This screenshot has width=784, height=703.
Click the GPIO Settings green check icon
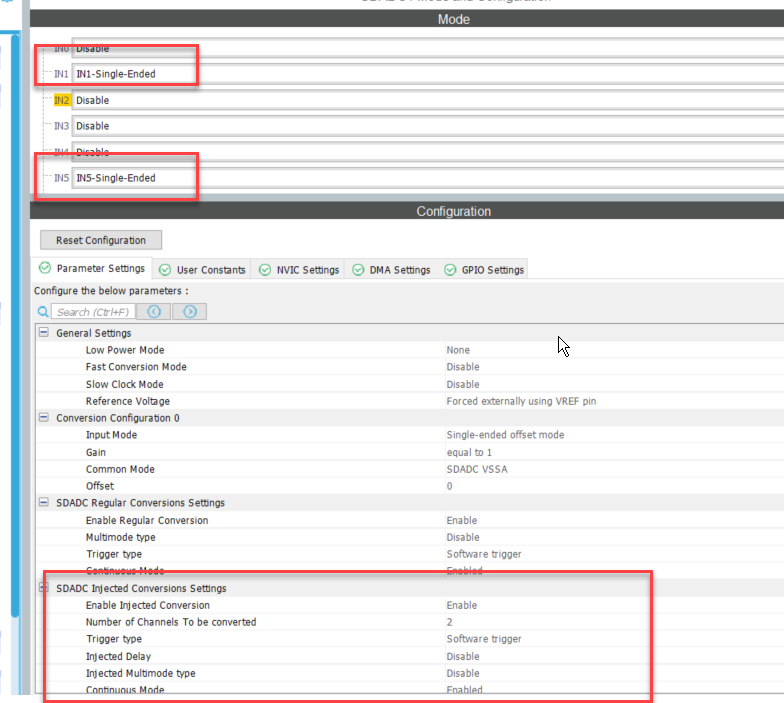[450, 270]
